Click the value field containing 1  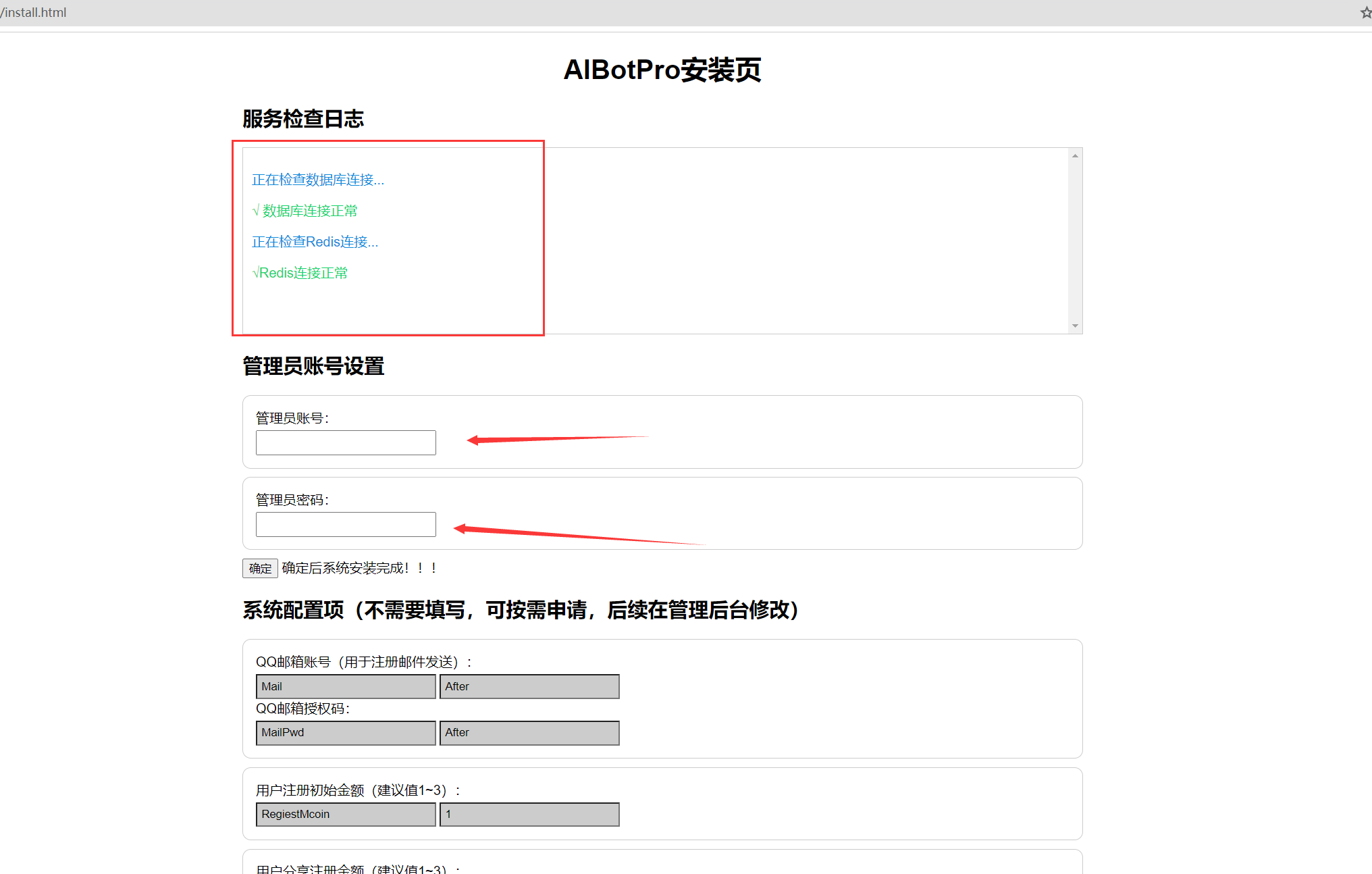(529, 815)
